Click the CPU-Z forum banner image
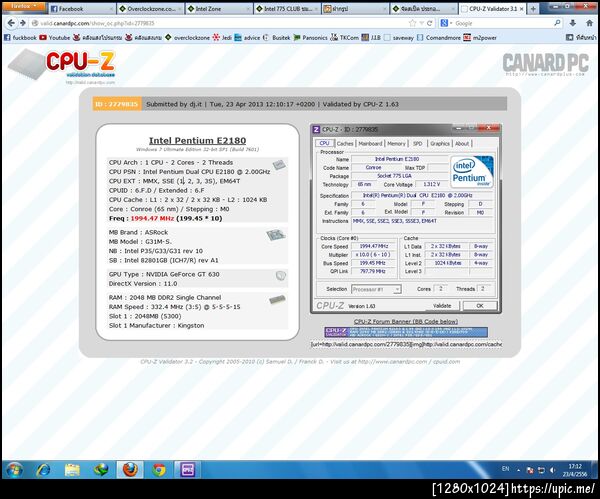 click(406, 332)
